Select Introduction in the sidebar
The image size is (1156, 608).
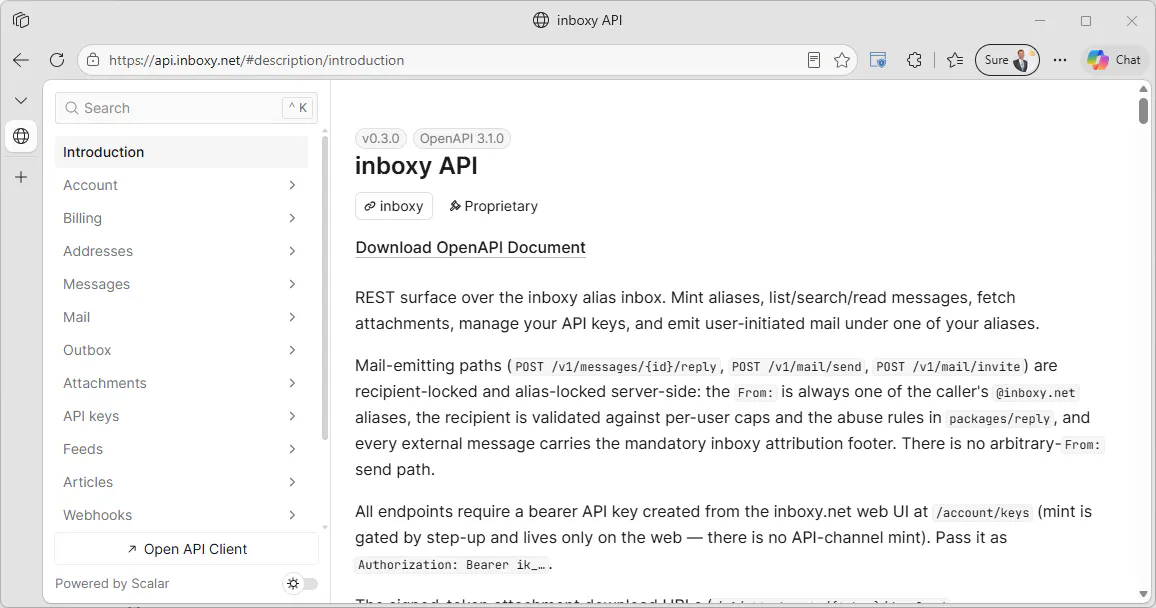(x=181, y=152)
